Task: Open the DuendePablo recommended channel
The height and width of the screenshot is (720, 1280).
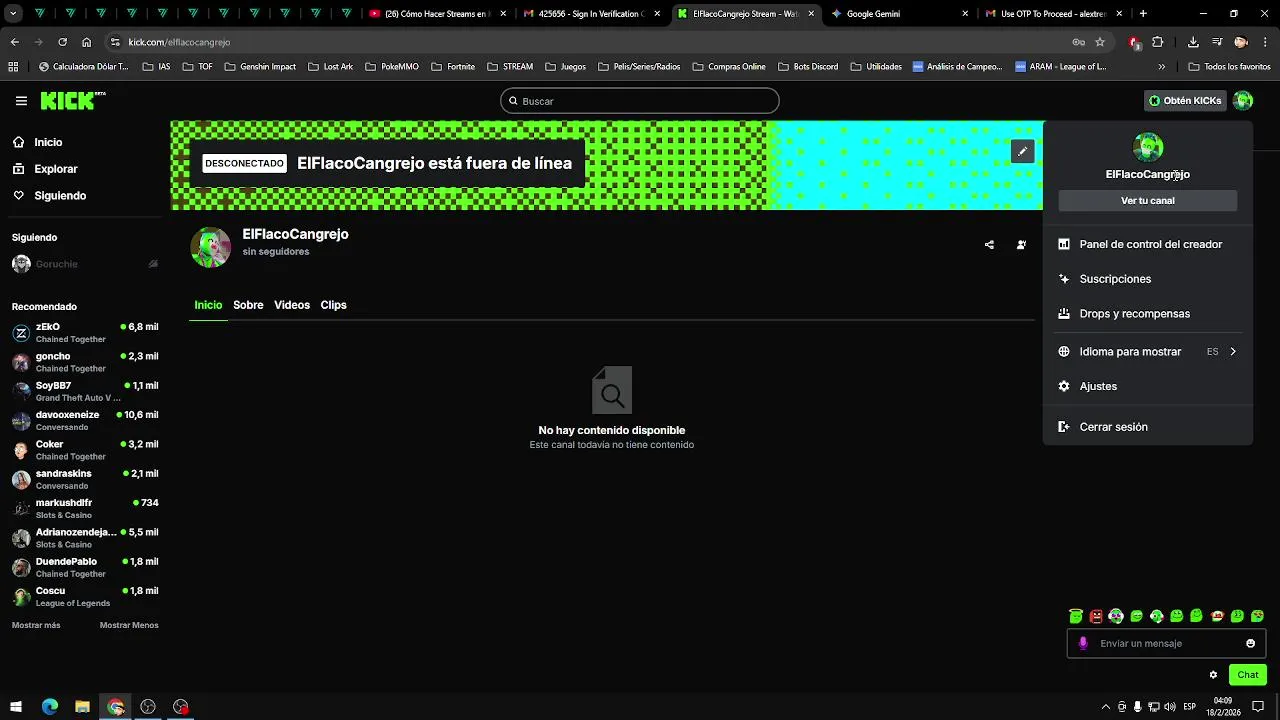Action: coord(85,568)
